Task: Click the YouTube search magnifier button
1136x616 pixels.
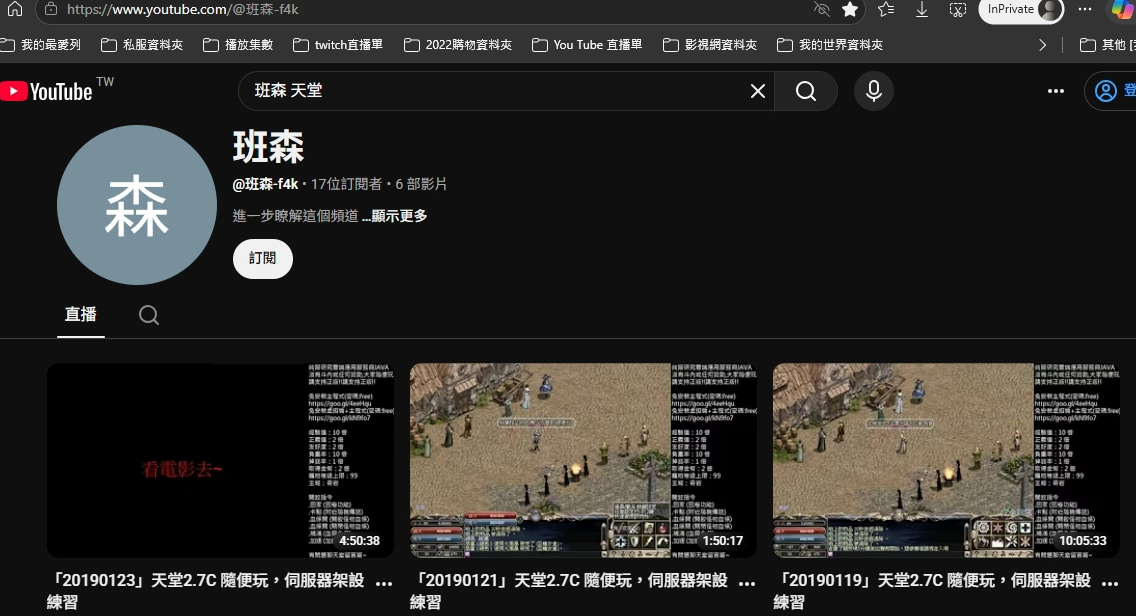Action: pyautogui.click(x=806, y=91)
